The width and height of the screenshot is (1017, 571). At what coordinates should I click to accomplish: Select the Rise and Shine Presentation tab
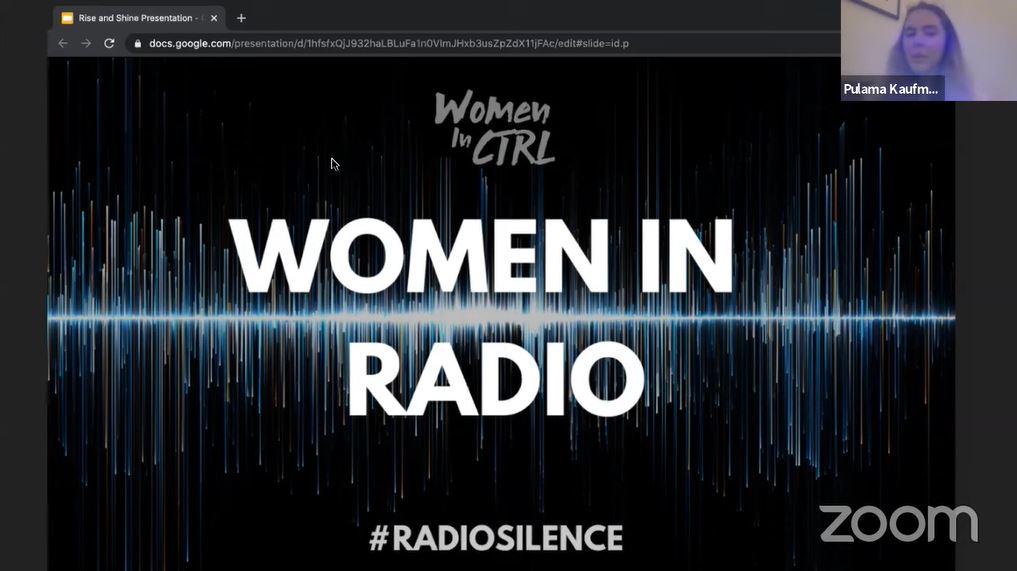(x=139, y=18)
